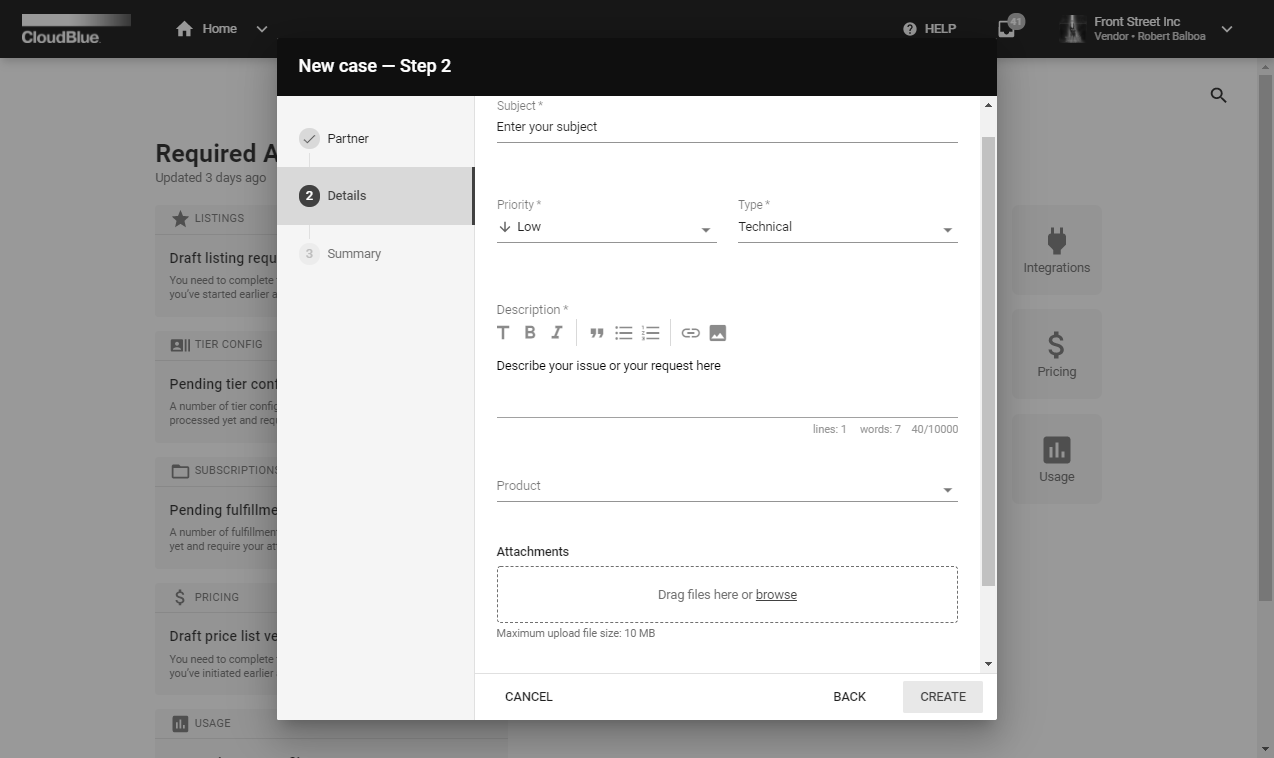Insert a blockquote in the description
This screenshot has height=758, width=1274.
pyautogui.click(x=596, y=332)
